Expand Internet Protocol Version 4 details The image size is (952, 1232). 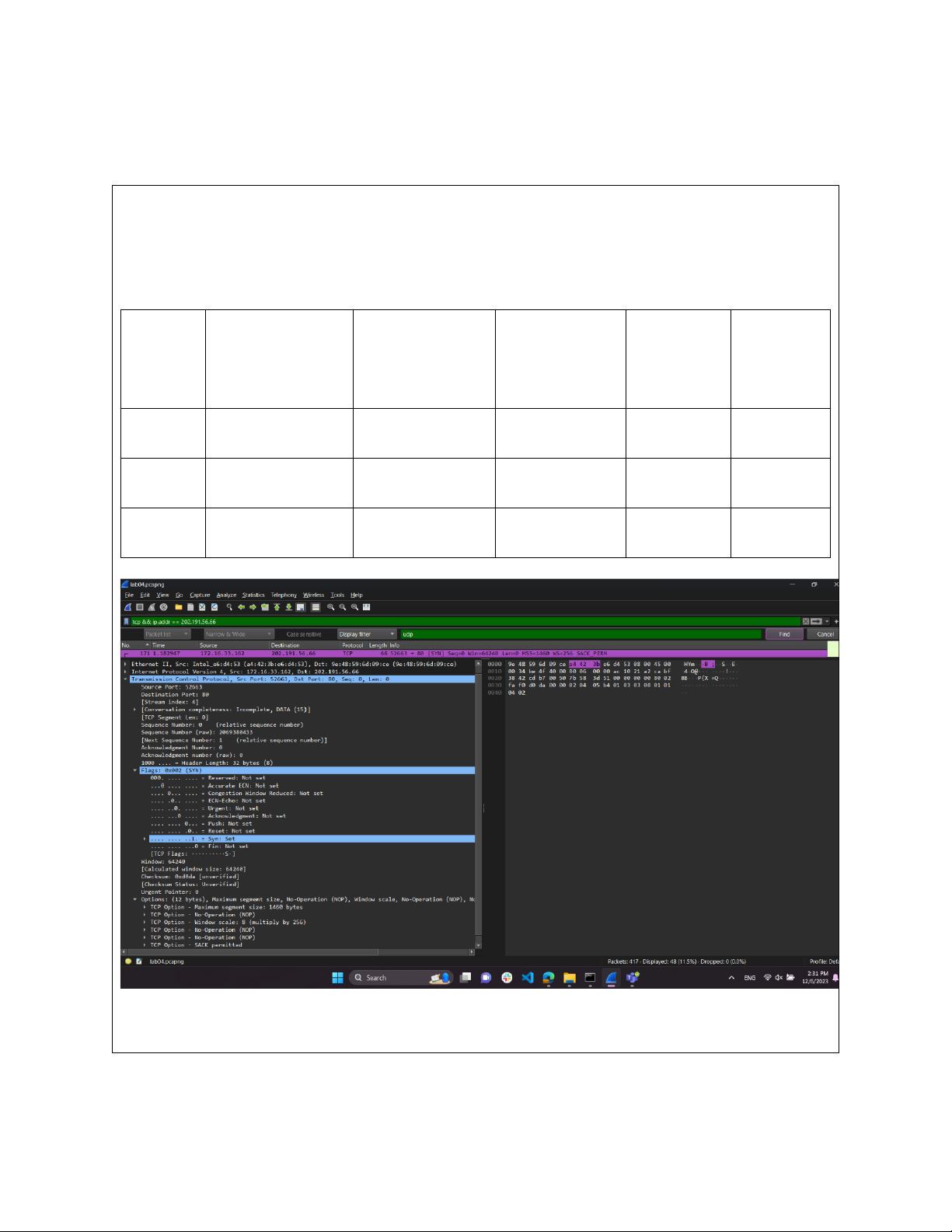tap(126, 672)
